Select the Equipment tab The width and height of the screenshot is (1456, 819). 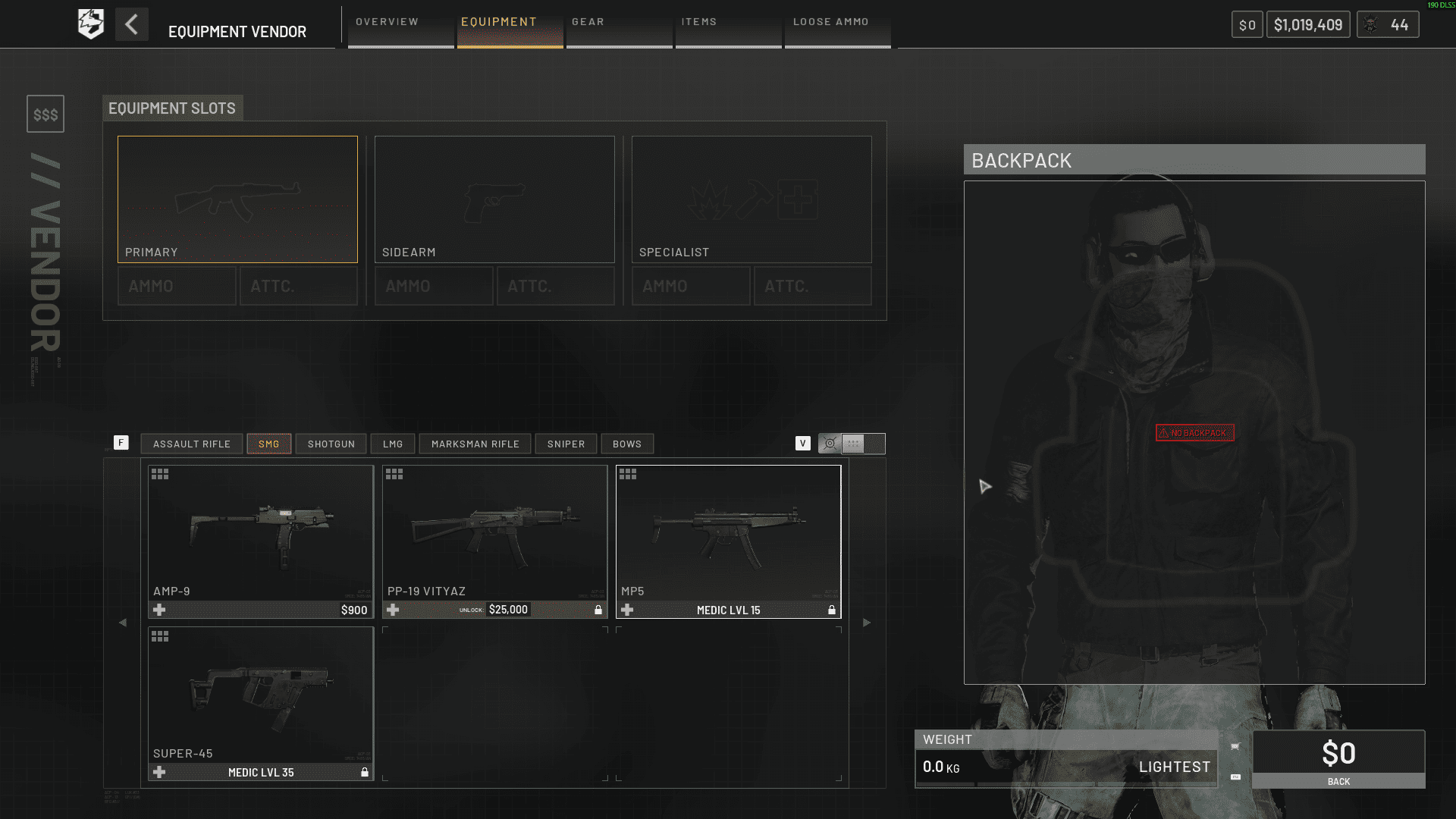tap(510, 26)
